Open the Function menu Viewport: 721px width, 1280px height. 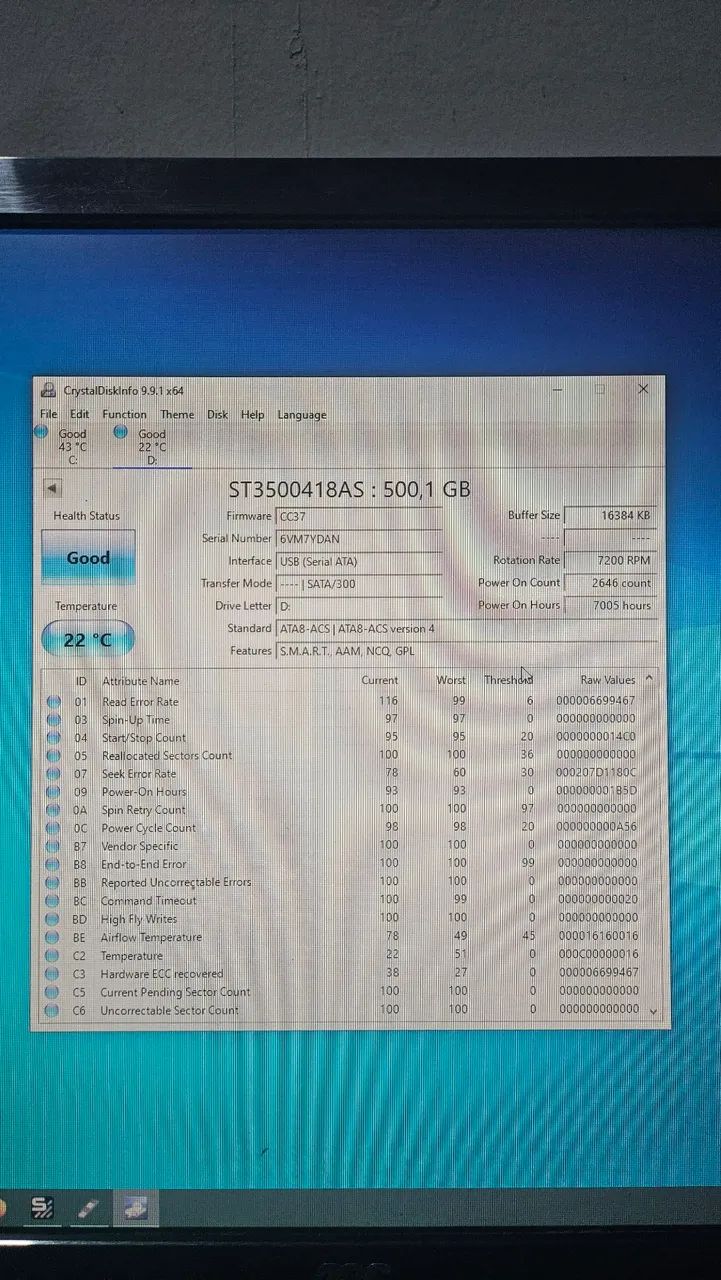(x=124, y=414)
